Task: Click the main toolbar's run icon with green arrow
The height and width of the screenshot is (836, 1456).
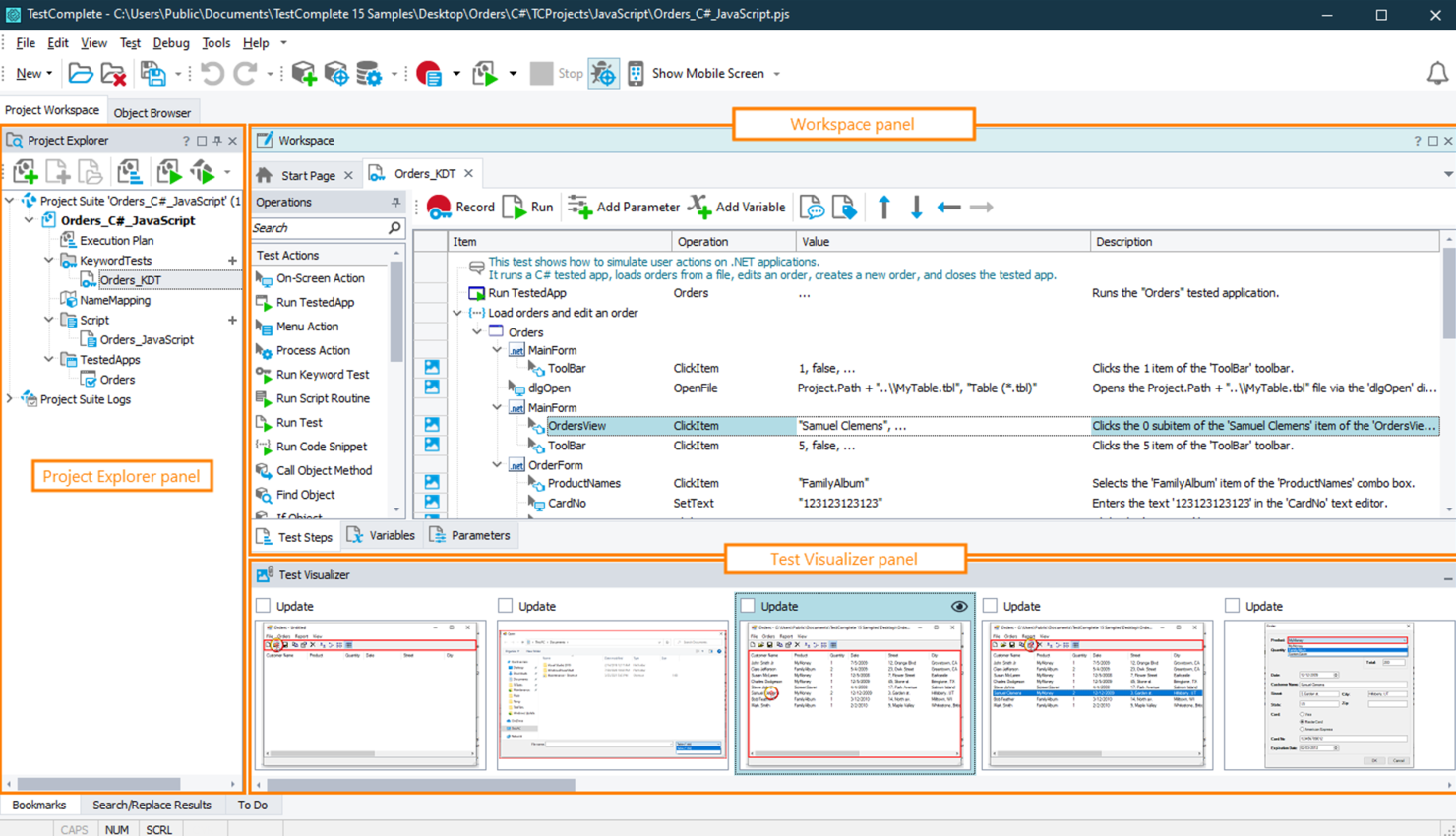Action: pos(485,74)
